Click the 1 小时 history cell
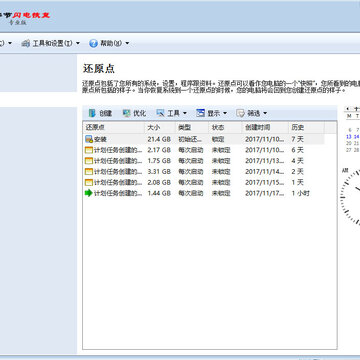 click(x=300, y=193)
